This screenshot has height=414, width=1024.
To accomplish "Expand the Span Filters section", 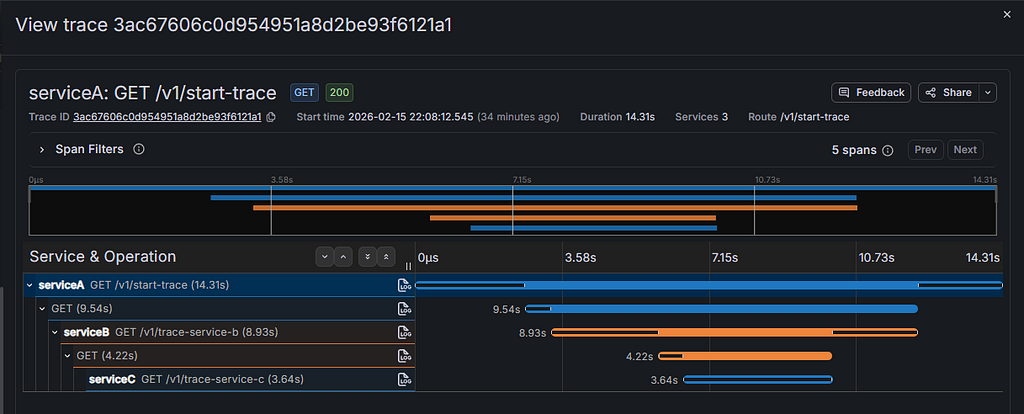I will (42, 150).
